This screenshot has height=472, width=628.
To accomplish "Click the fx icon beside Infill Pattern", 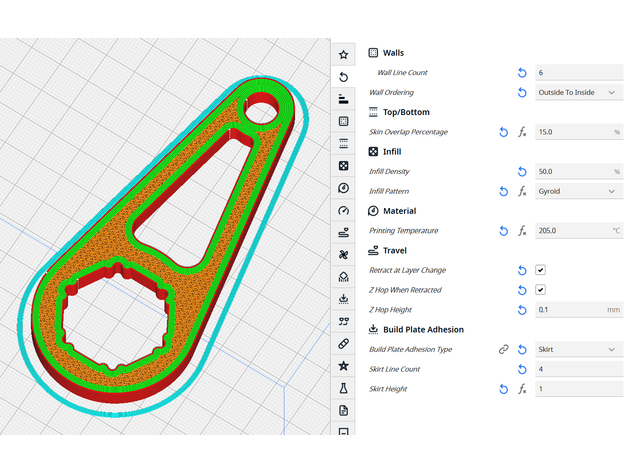I will 521,191.
